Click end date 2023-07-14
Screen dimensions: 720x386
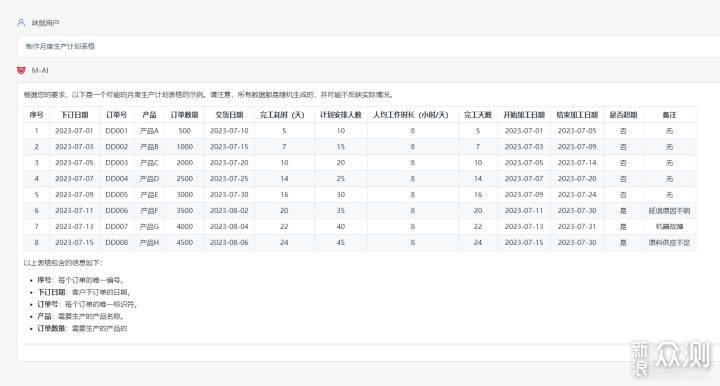coord(577,162)
